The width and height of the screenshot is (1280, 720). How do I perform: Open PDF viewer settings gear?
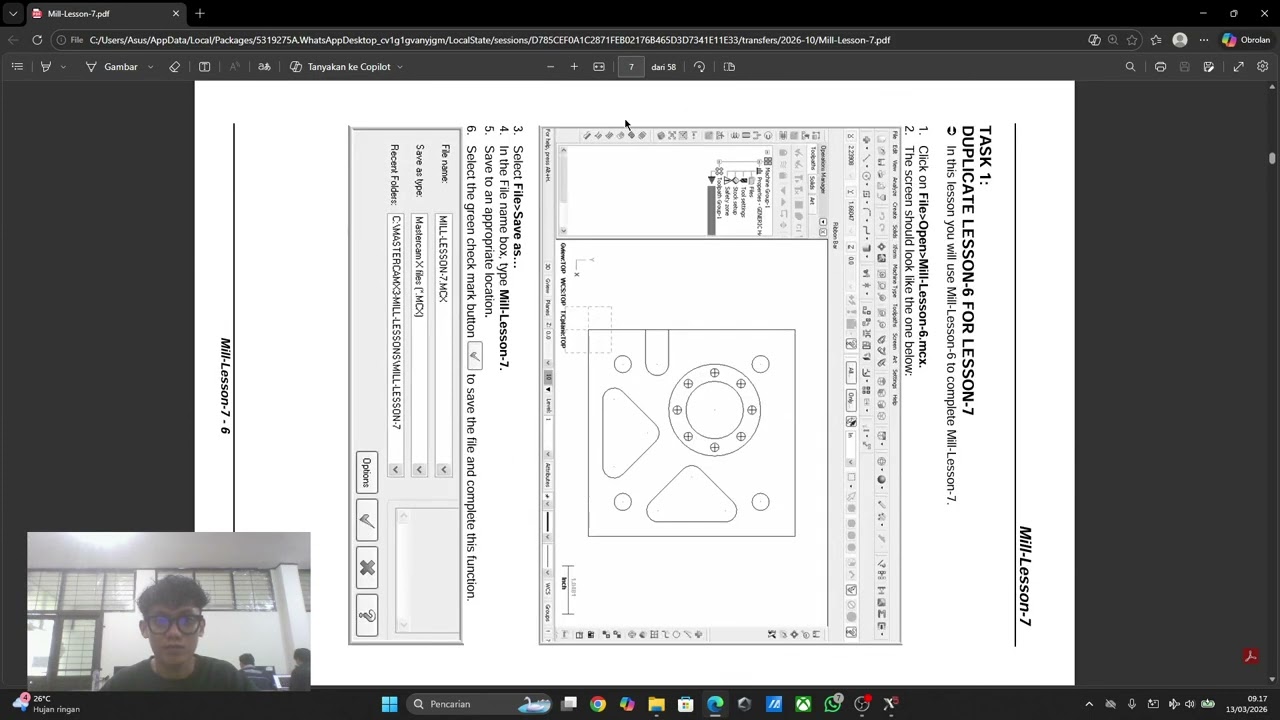[1262, 67]
